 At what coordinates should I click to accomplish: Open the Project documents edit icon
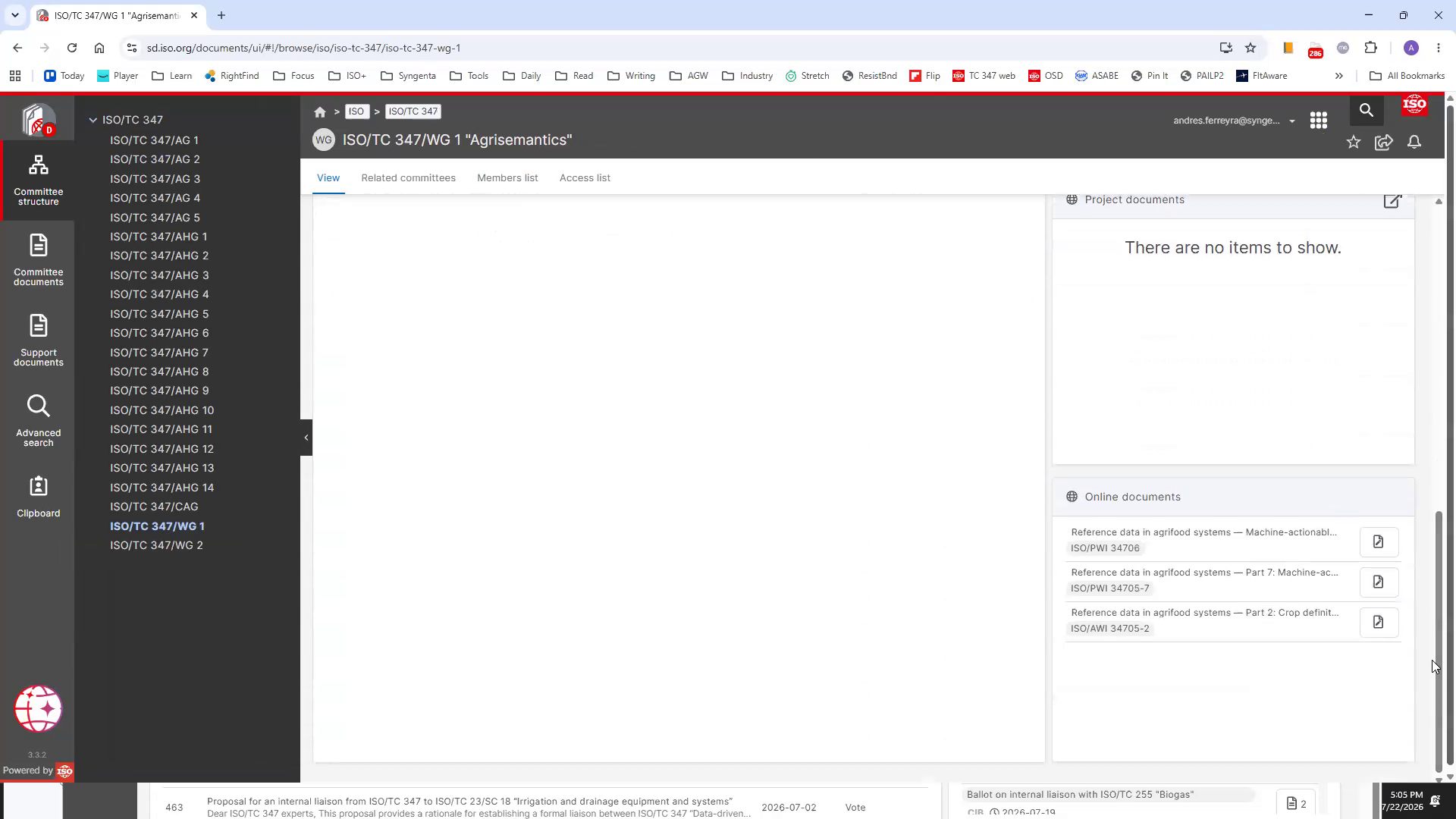[1392, 200]
